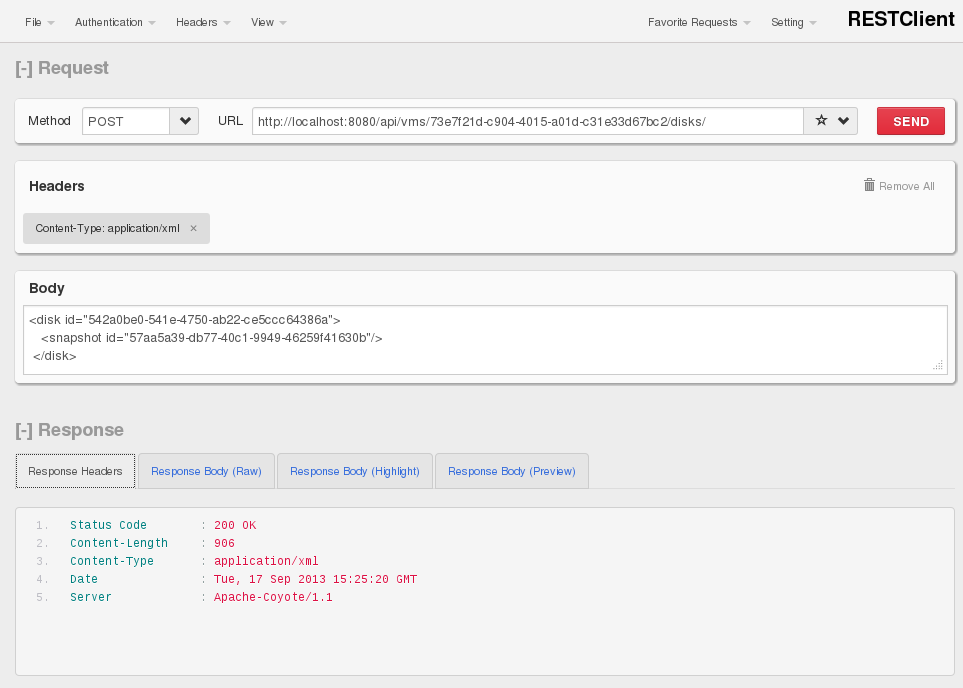This screenshot has height=688, width=963.
Task: Switch to Response Body (Highlight) tab
Action: (x=355, y=471)
